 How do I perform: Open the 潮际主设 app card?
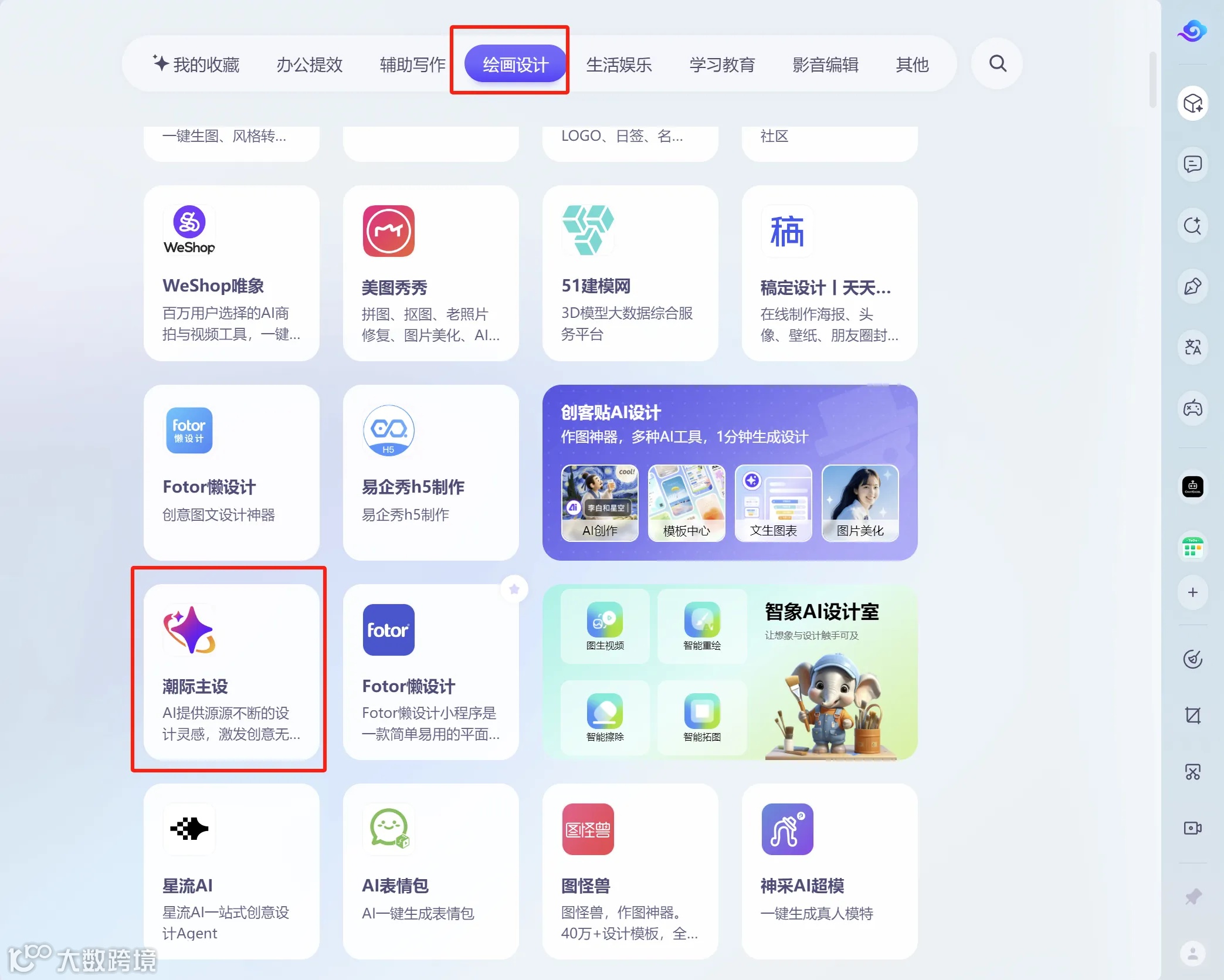click(231, 672)
